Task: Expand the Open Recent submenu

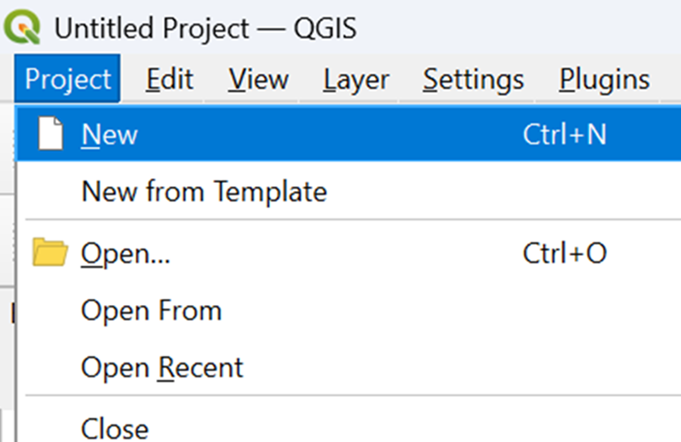Action: (162, 367)
